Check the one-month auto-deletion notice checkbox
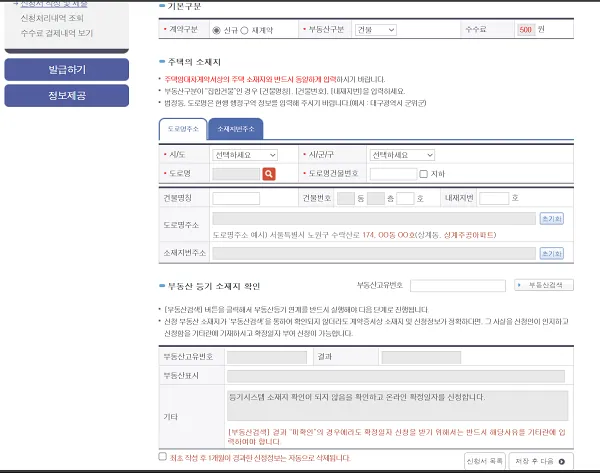 point(163,456)
